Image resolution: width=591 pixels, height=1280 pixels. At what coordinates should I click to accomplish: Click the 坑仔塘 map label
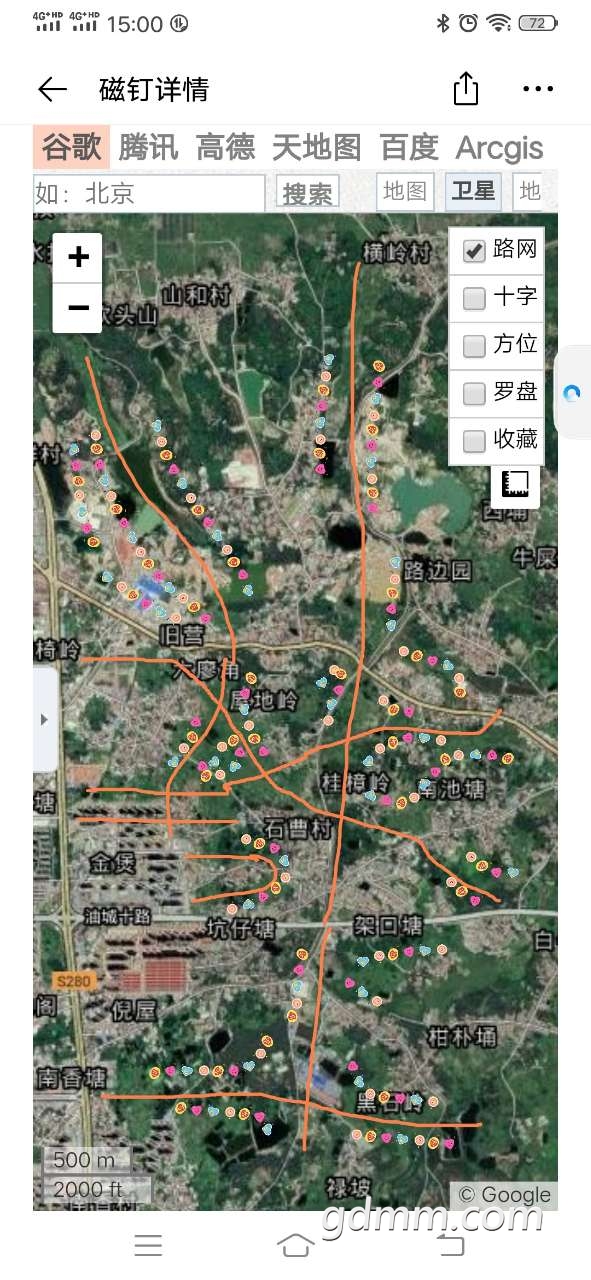(241, 930)
